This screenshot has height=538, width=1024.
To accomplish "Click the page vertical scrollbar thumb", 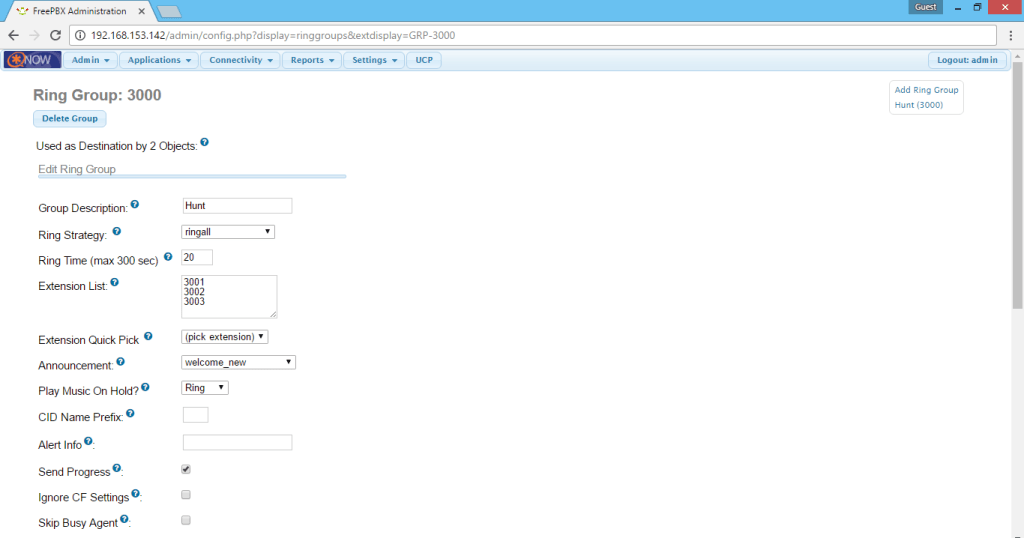I will (1017, 185).
